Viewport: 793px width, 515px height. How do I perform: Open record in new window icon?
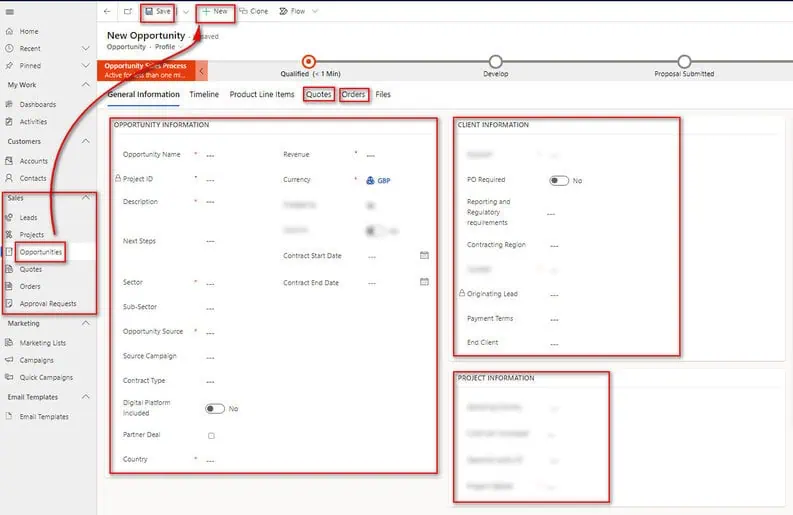click(127, 11)
